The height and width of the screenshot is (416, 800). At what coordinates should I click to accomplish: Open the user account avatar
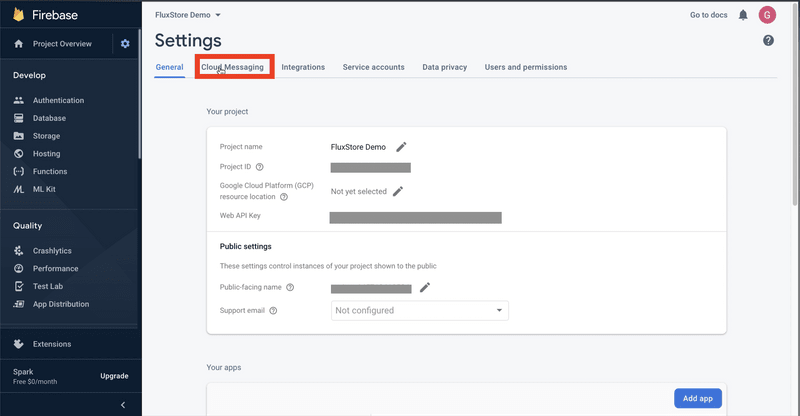(x=767, y=15)
